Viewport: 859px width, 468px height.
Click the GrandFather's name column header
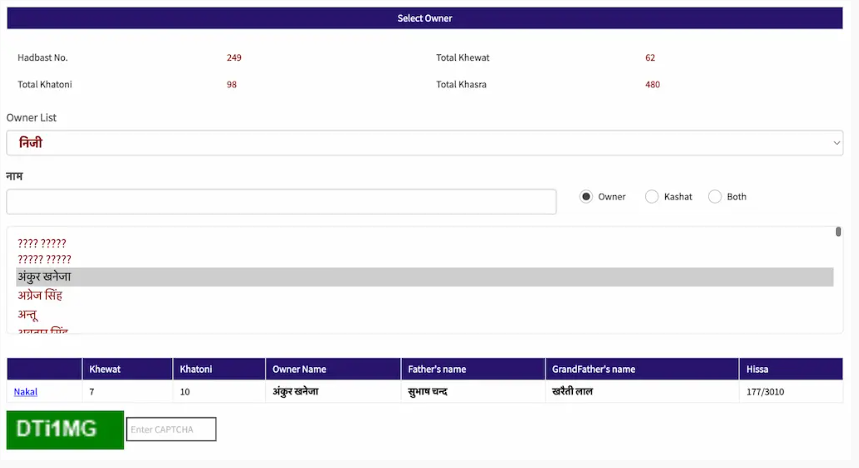(x=594, y=369)
